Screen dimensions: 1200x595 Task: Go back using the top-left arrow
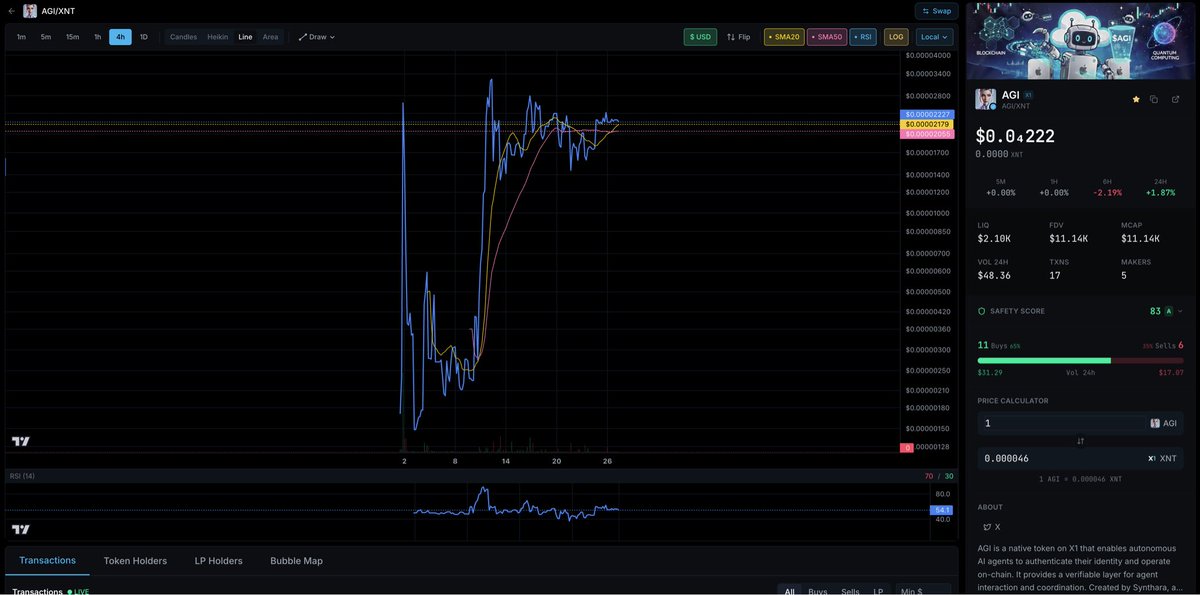click(11, 11)
